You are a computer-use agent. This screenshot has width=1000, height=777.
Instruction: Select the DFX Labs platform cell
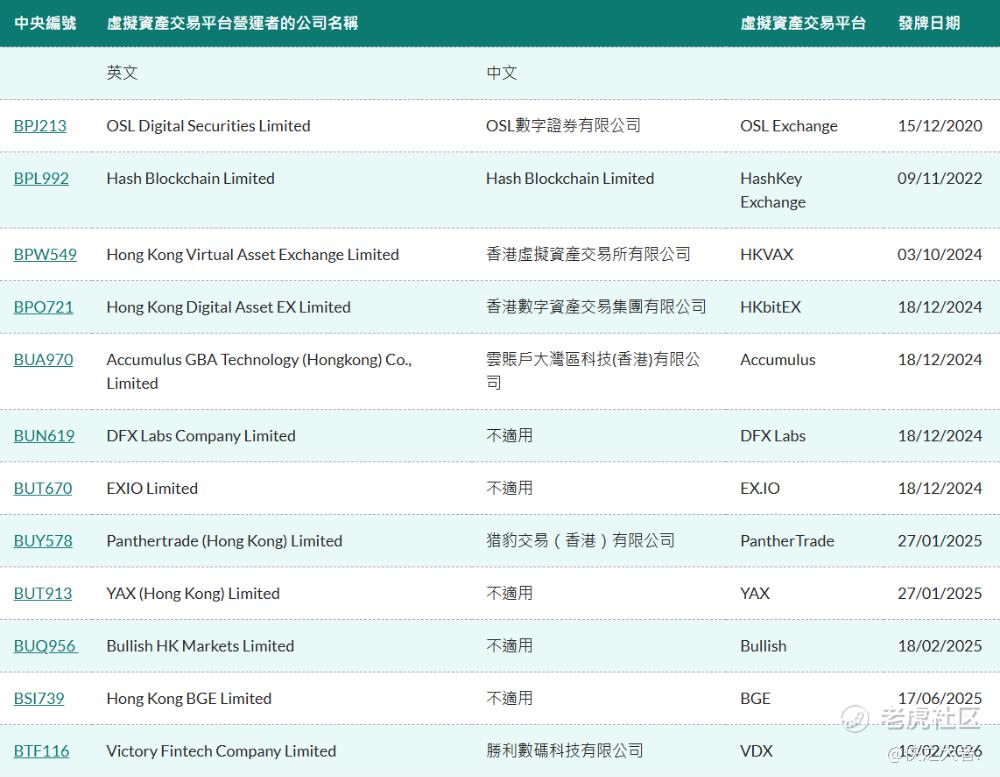click(773, 436)
